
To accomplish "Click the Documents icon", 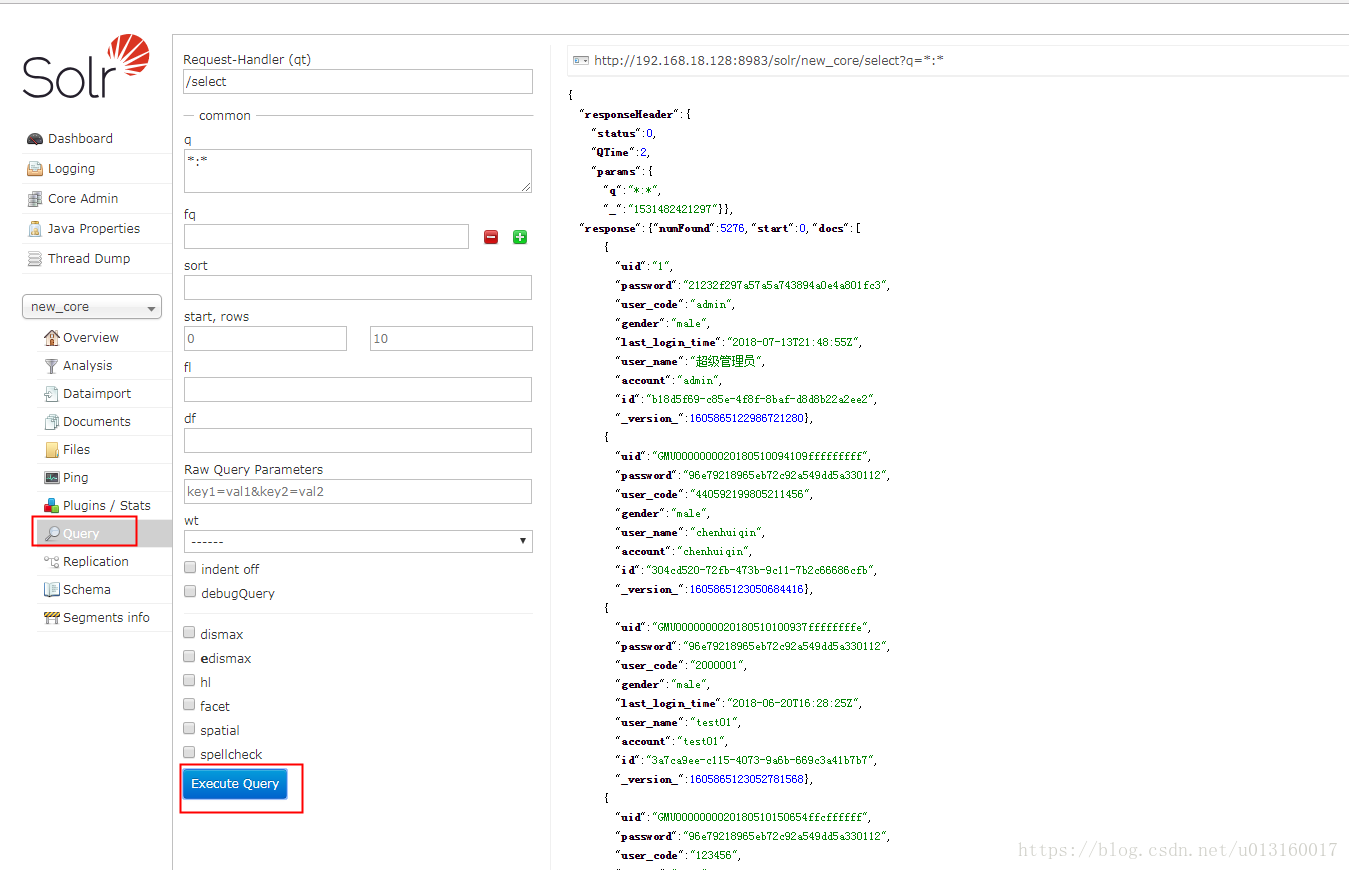I will (x=51, y=422).
